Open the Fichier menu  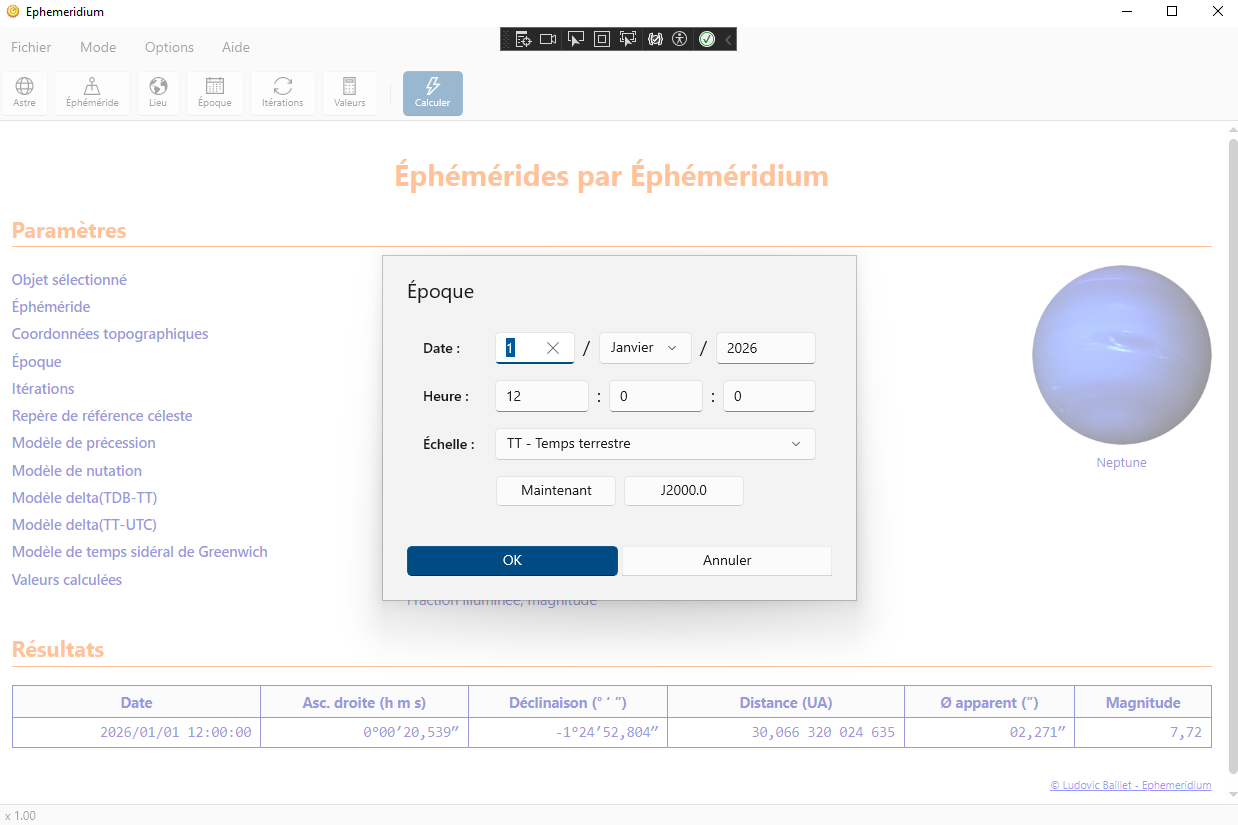coord(31,47)
